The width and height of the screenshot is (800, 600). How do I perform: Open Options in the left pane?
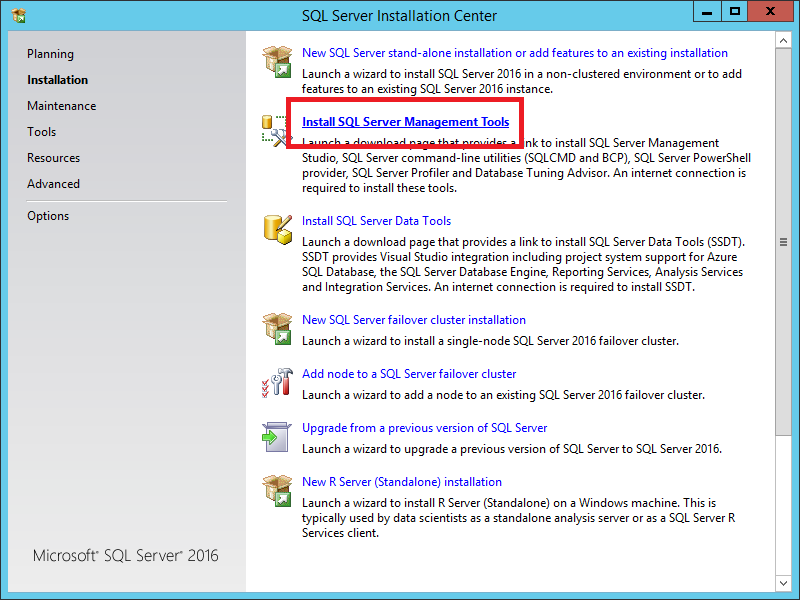pyautogui.click(x=48, y=216)
